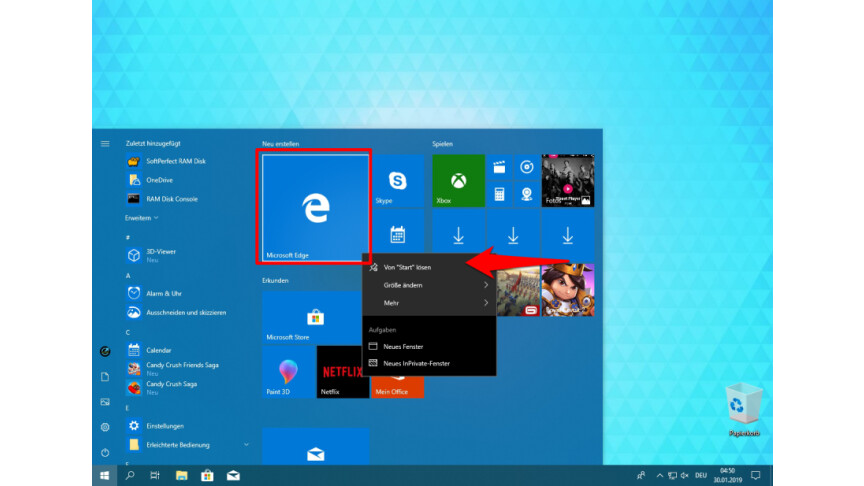Click the 'Spielen' group title
Viewport: 864px width, 486px height.
pyautogui.click(x=442, y=144)
